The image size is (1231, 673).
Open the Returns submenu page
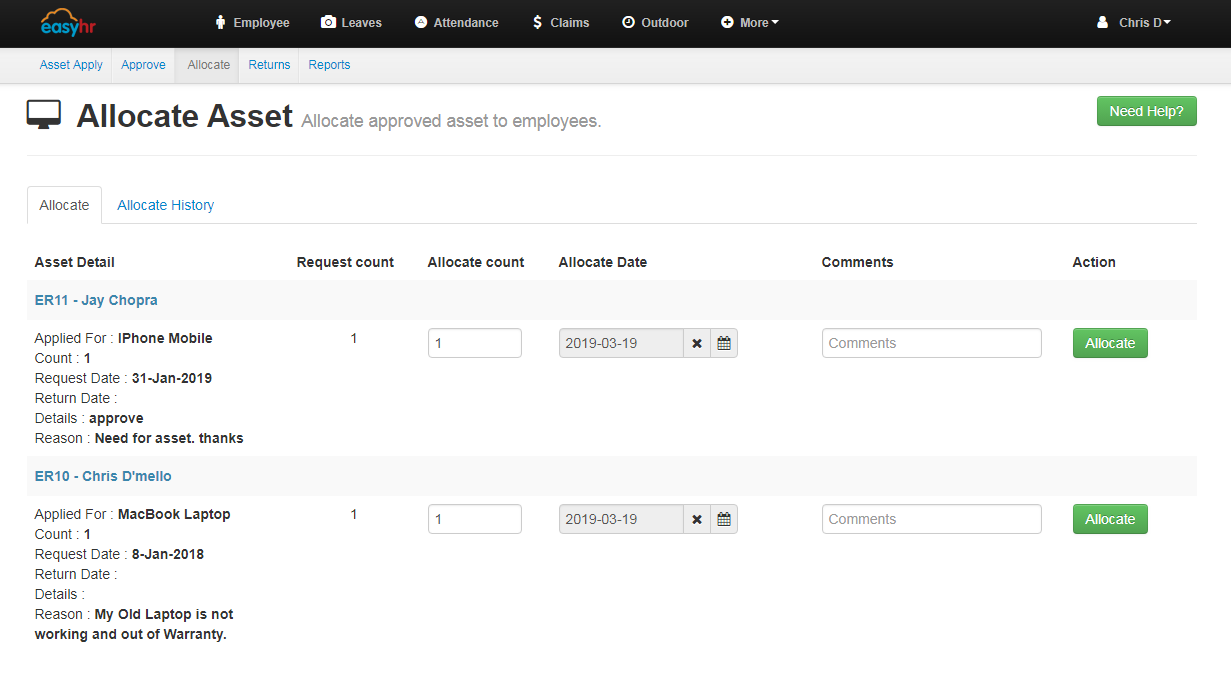pyautogui.click(x=269, y=65)
